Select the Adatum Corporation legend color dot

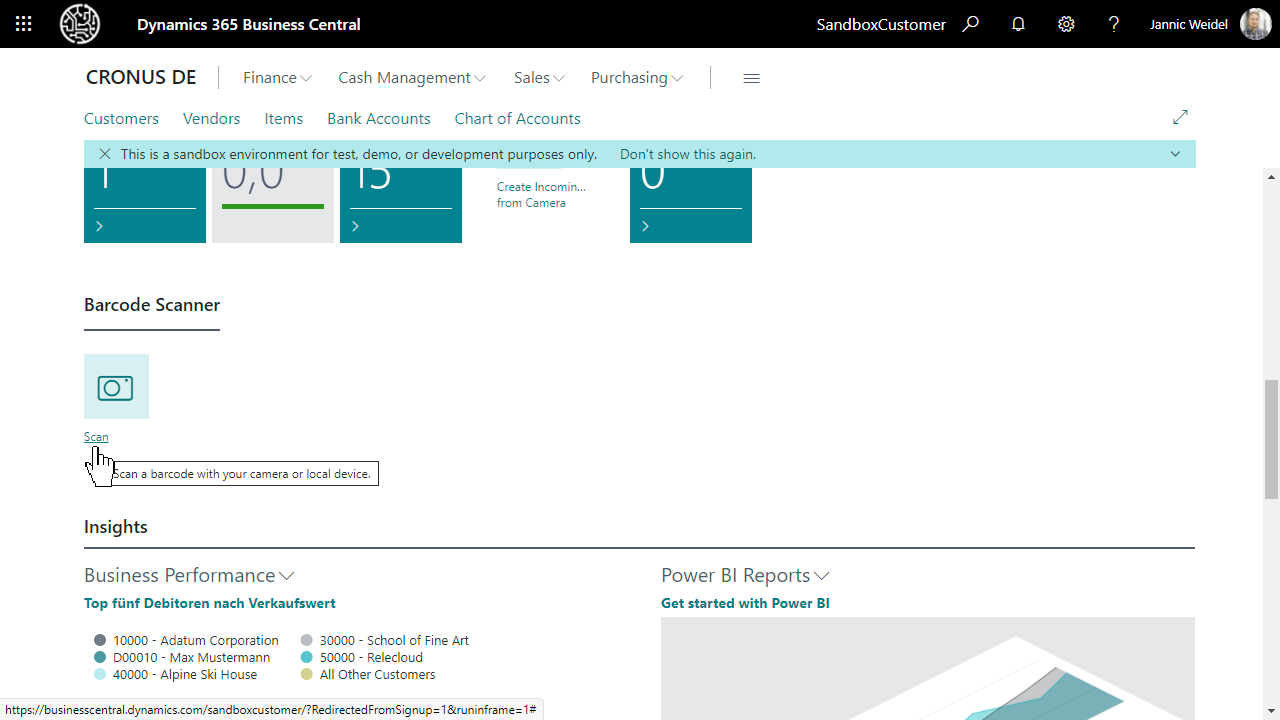tap(99, 640)
